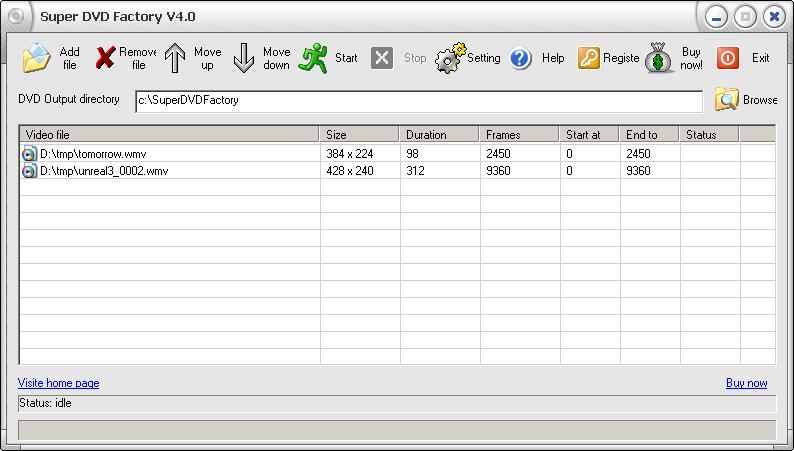Click the Size column header

[x=359, y=135]
